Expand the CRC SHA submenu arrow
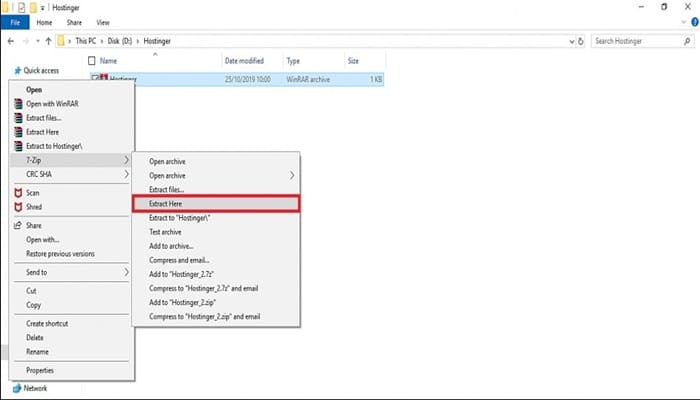This screenshot has height=400, width=700. pyautogui.click(x=126, y=174)
